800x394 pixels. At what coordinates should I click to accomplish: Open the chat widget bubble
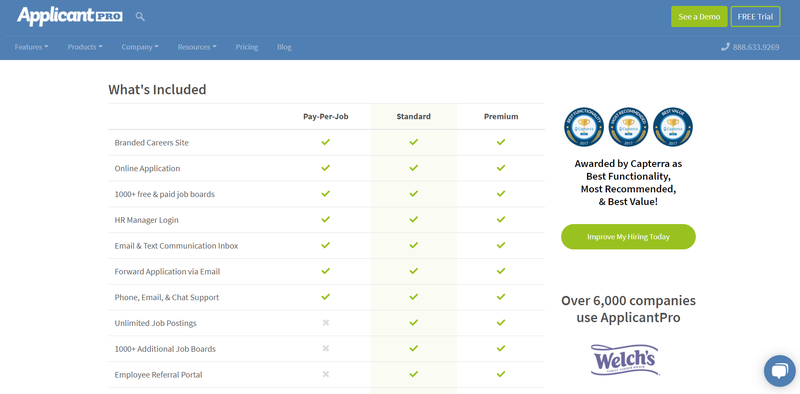pyautogui.click(x=780, y=371)
